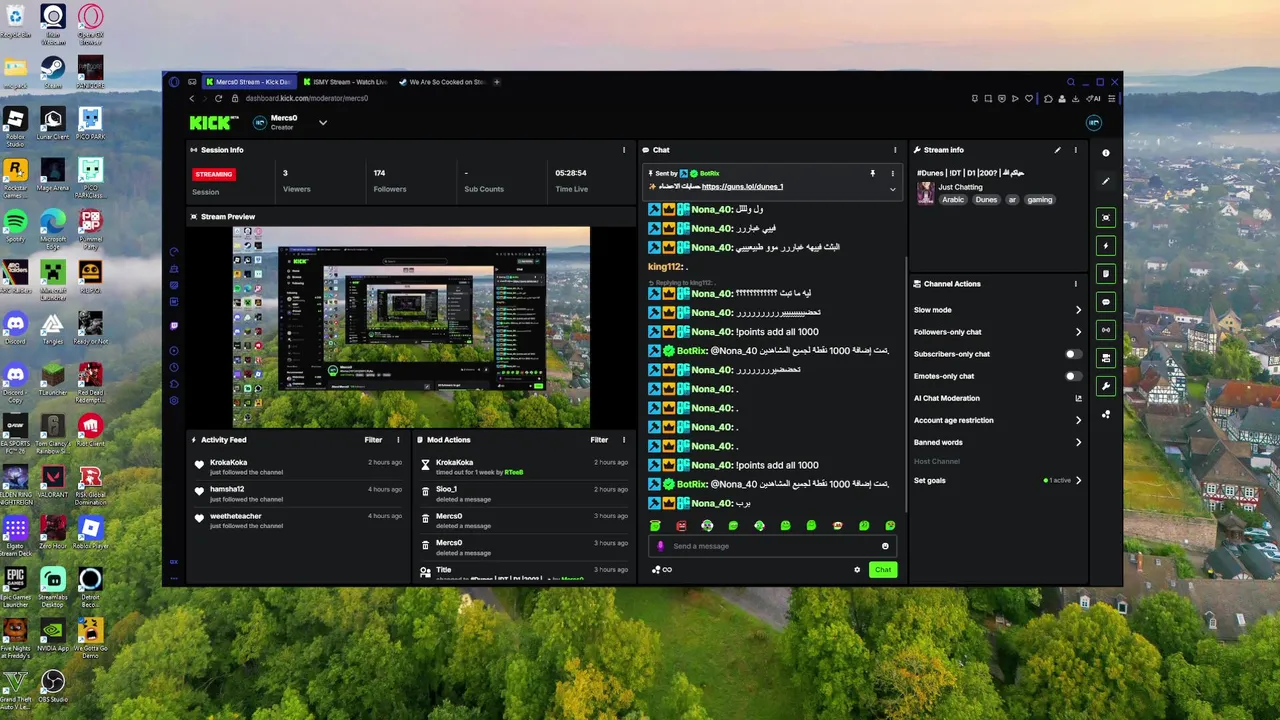Select KrokaKoka in Activity Feed

[x=228, y=463]
